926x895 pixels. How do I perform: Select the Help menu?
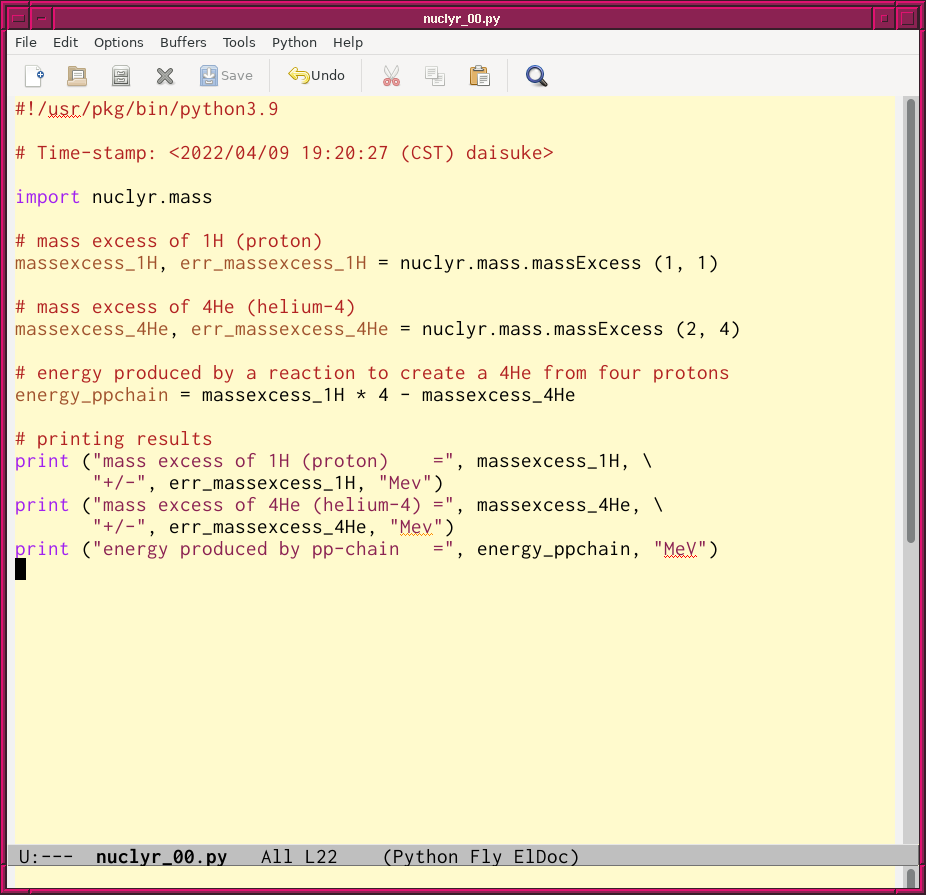pos(348,42)
